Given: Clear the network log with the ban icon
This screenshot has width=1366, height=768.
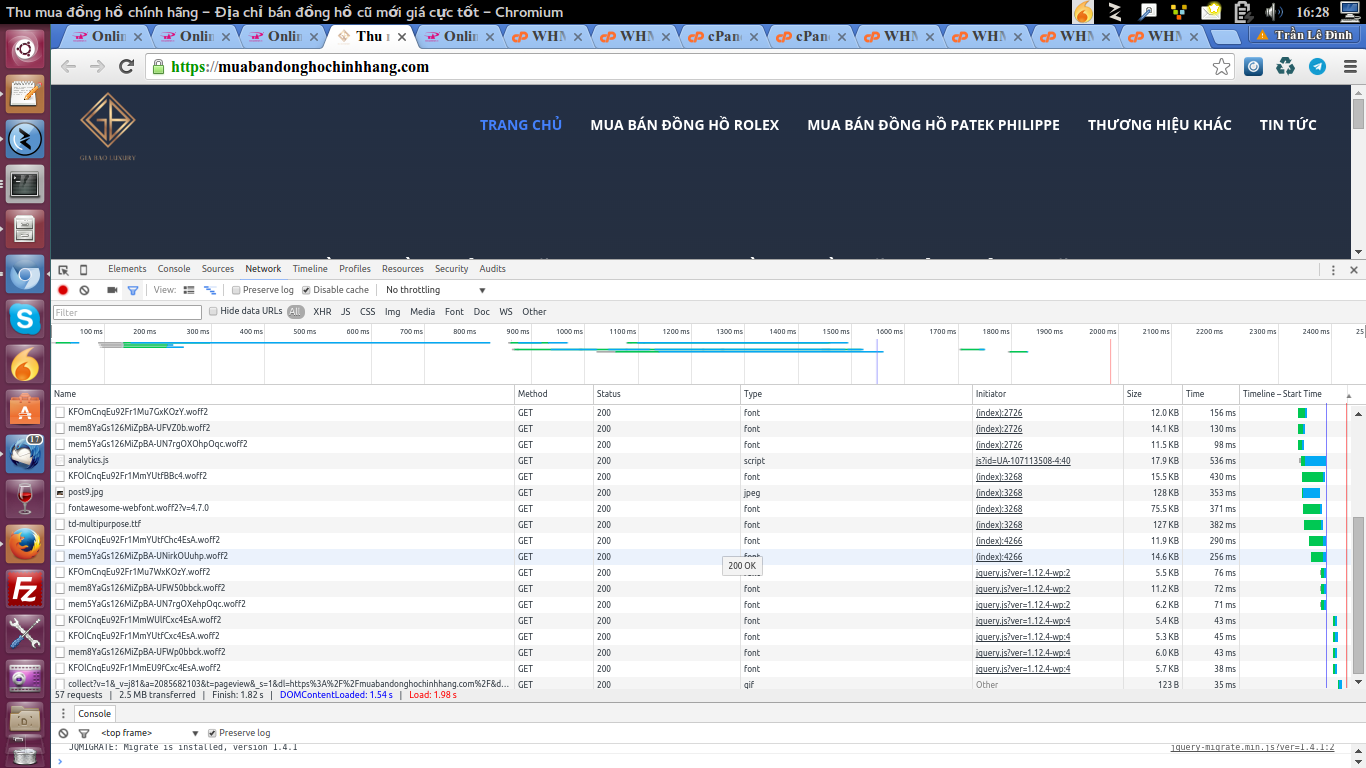Looking at the screenshot, I should click(x=84, y=290).
